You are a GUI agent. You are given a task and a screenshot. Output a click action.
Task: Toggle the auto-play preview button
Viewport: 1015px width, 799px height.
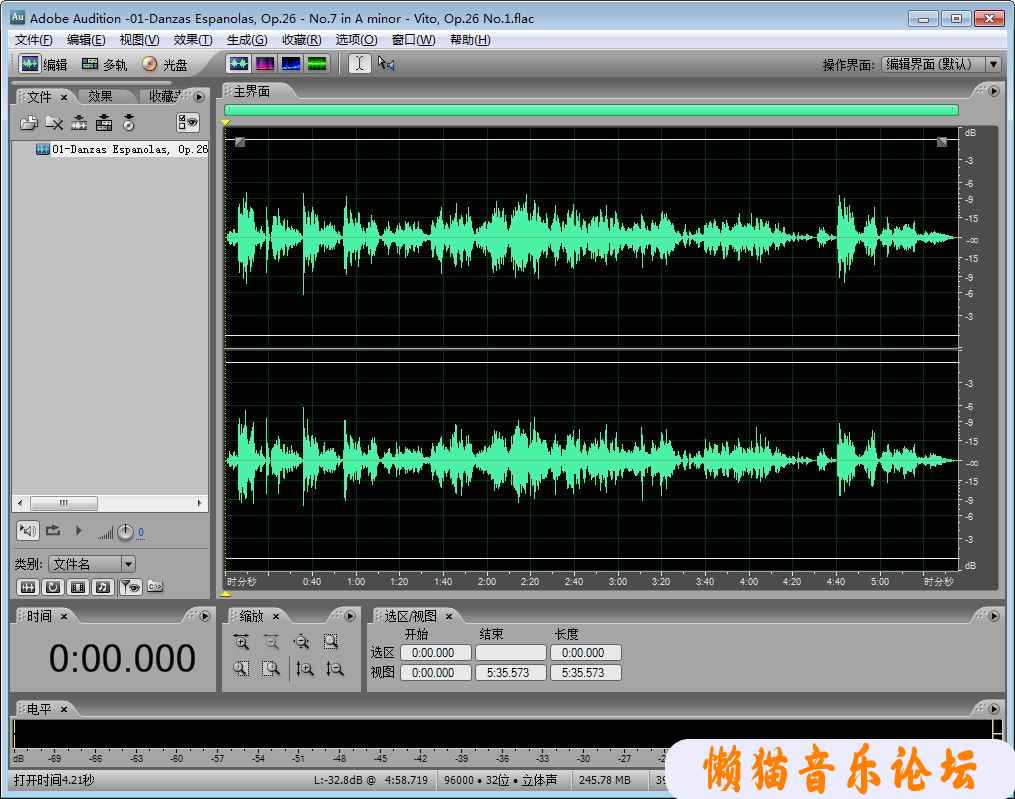click(x=27, y=531)
